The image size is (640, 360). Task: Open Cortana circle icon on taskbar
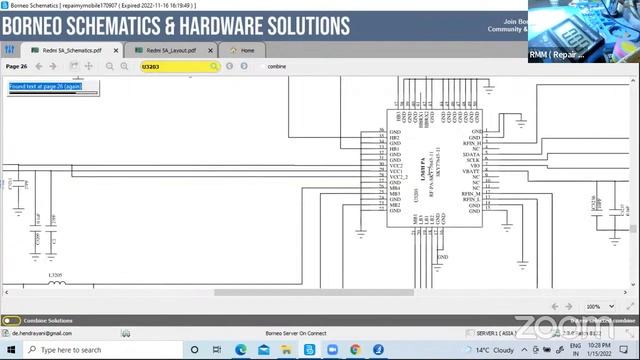(x=194, y=350)
